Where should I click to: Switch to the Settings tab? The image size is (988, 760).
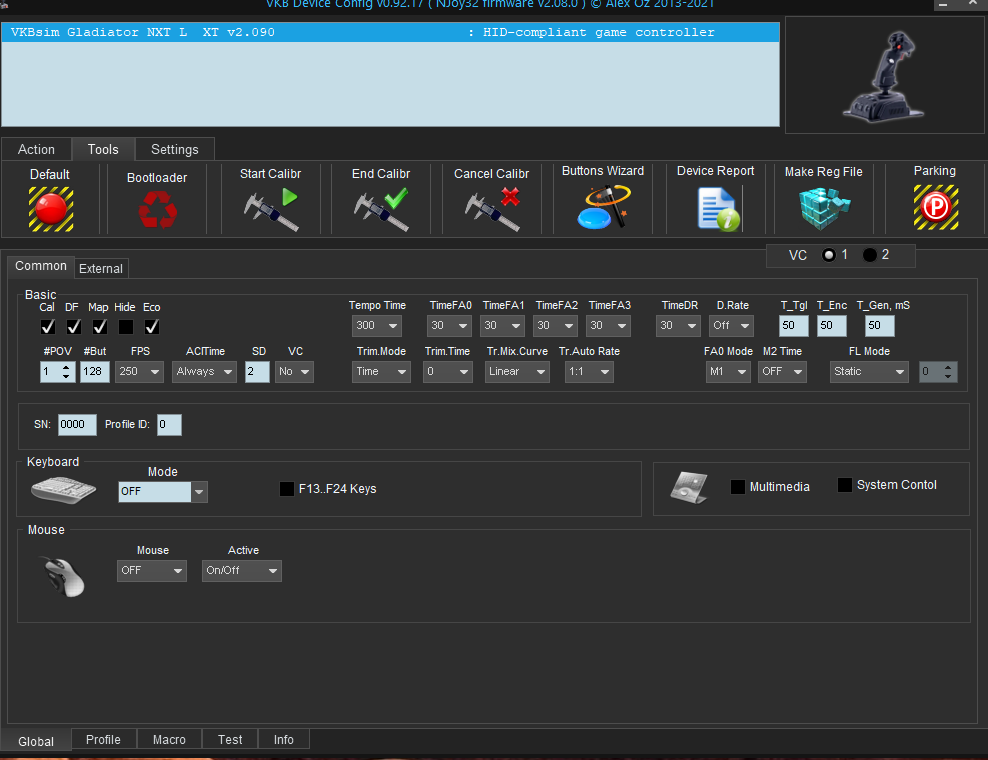[x=175, y=149]
